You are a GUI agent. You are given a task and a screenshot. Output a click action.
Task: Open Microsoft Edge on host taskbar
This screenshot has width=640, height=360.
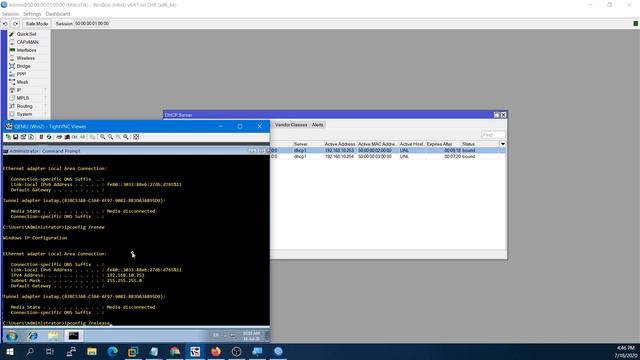[113, 351]
